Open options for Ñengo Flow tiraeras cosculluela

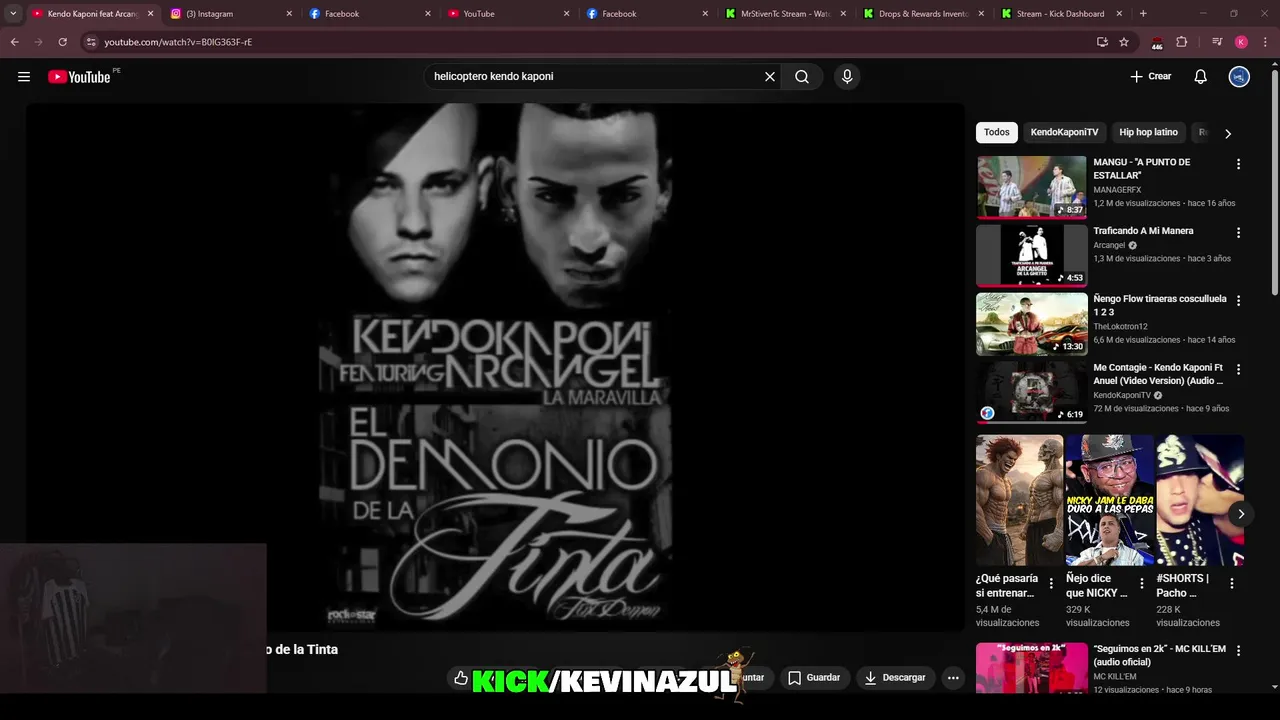1238,301
